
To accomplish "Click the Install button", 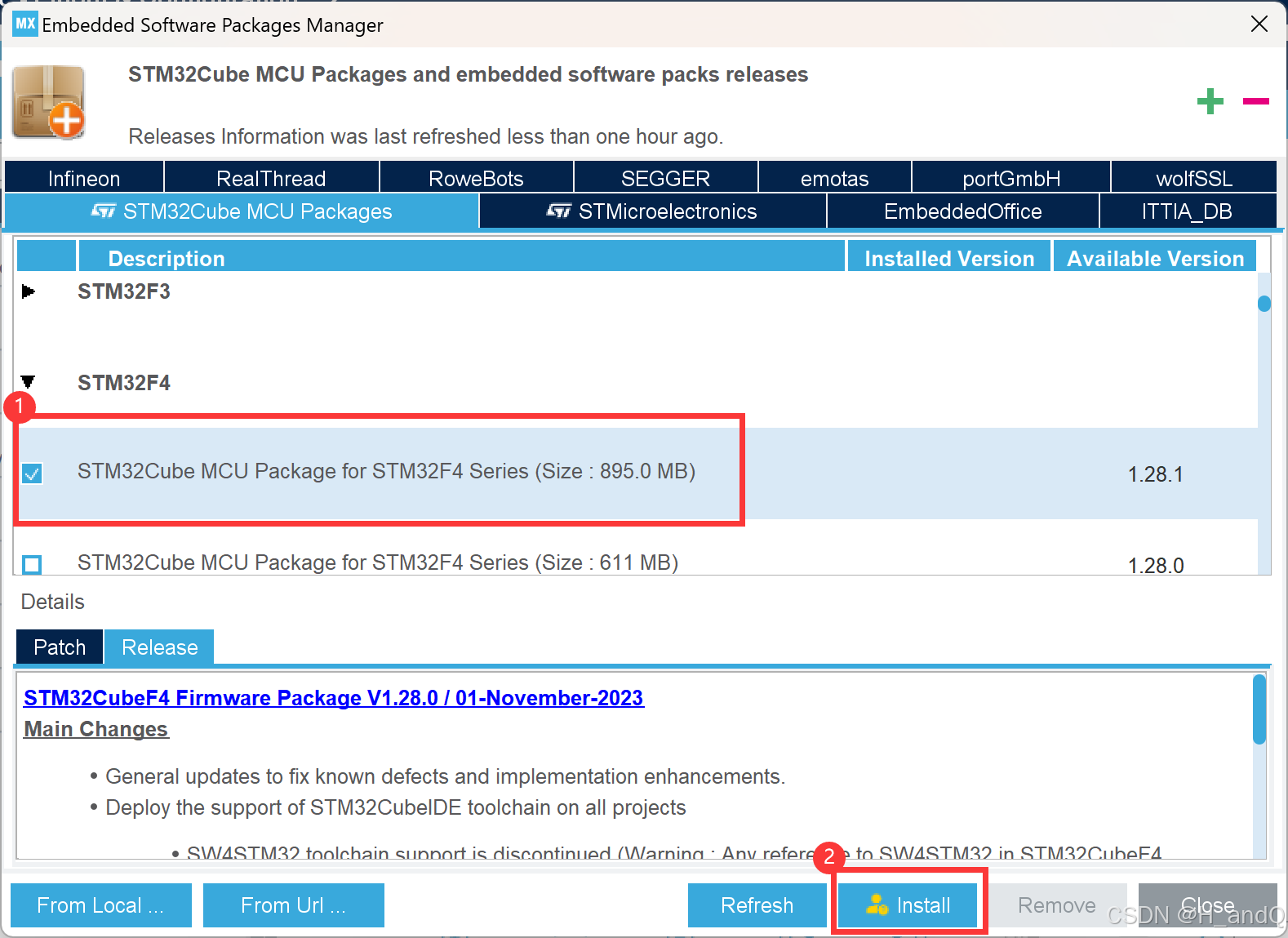I will 908,905.
